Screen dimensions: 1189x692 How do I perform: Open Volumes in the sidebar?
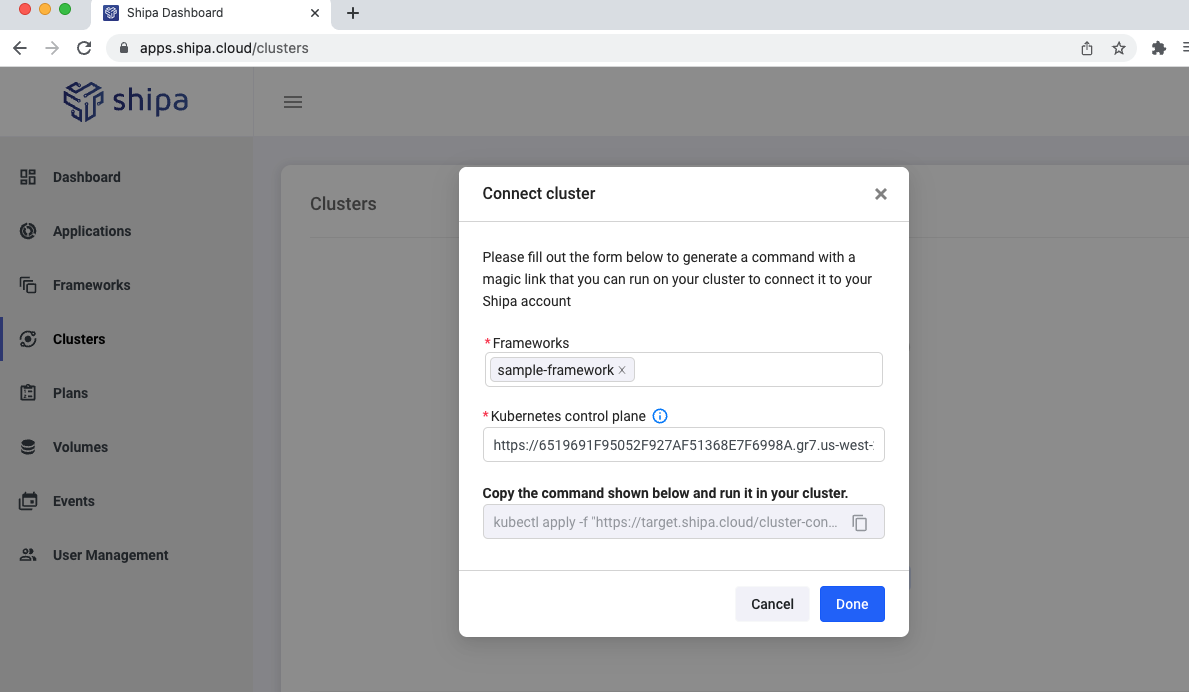click(80, 447)
